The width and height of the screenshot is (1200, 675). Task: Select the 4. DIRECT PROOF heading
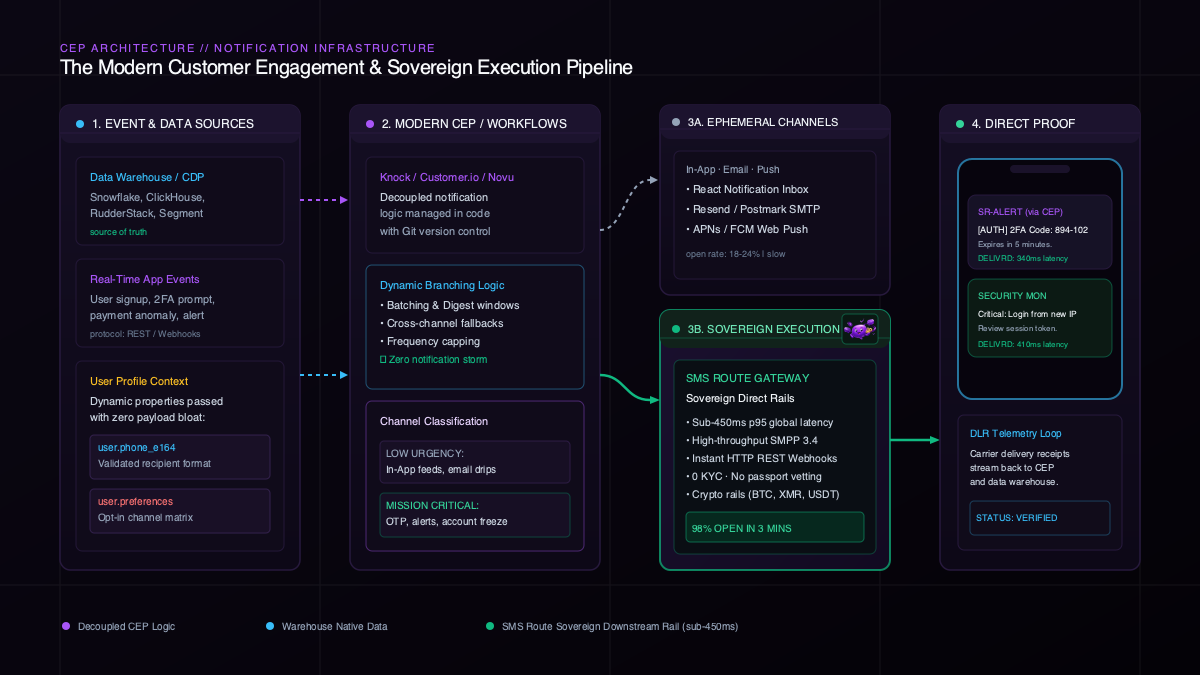click(1024, 124)
